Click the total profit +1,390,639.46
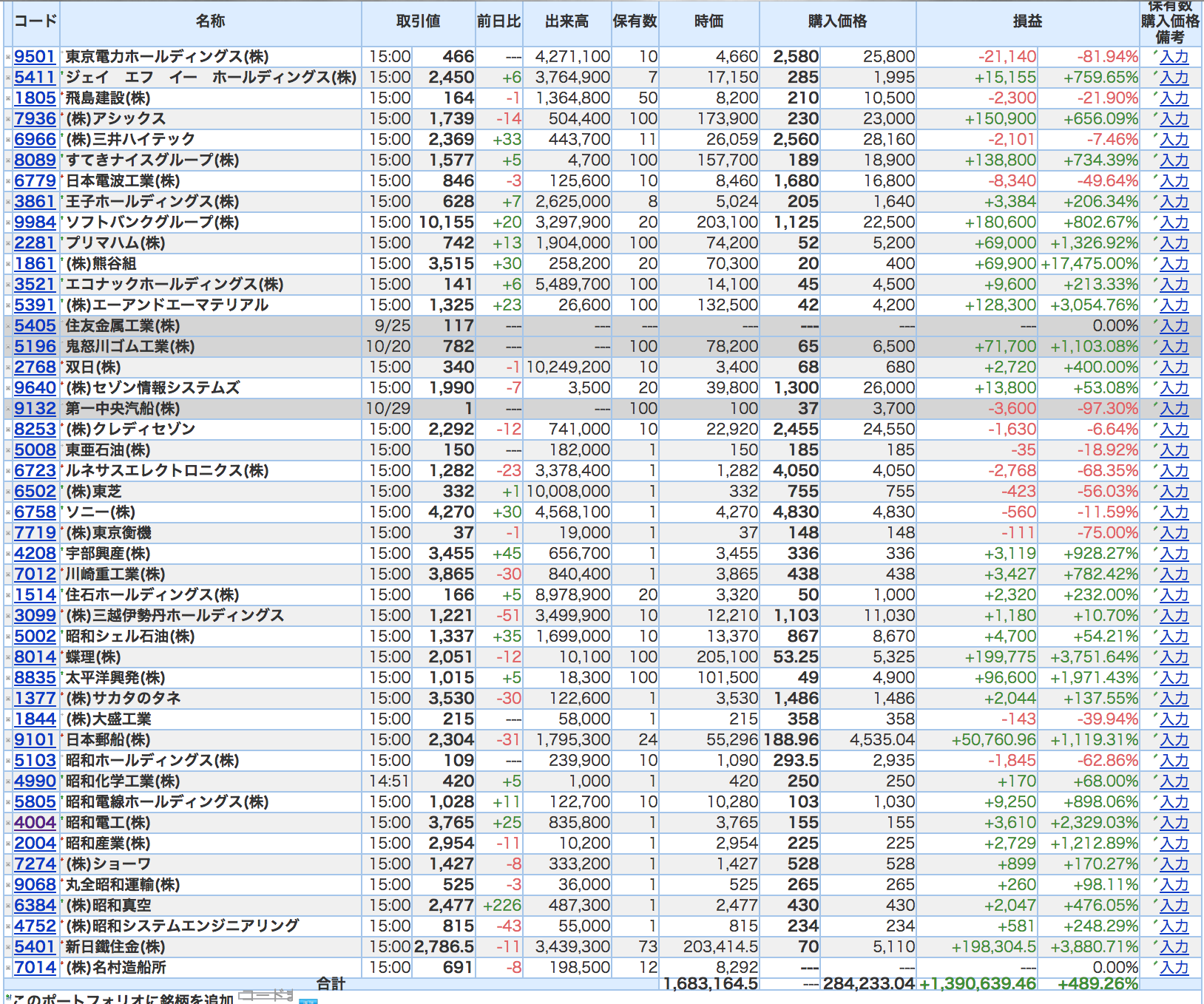This screenshot has width=1204, height=1004. coord(978,983)
